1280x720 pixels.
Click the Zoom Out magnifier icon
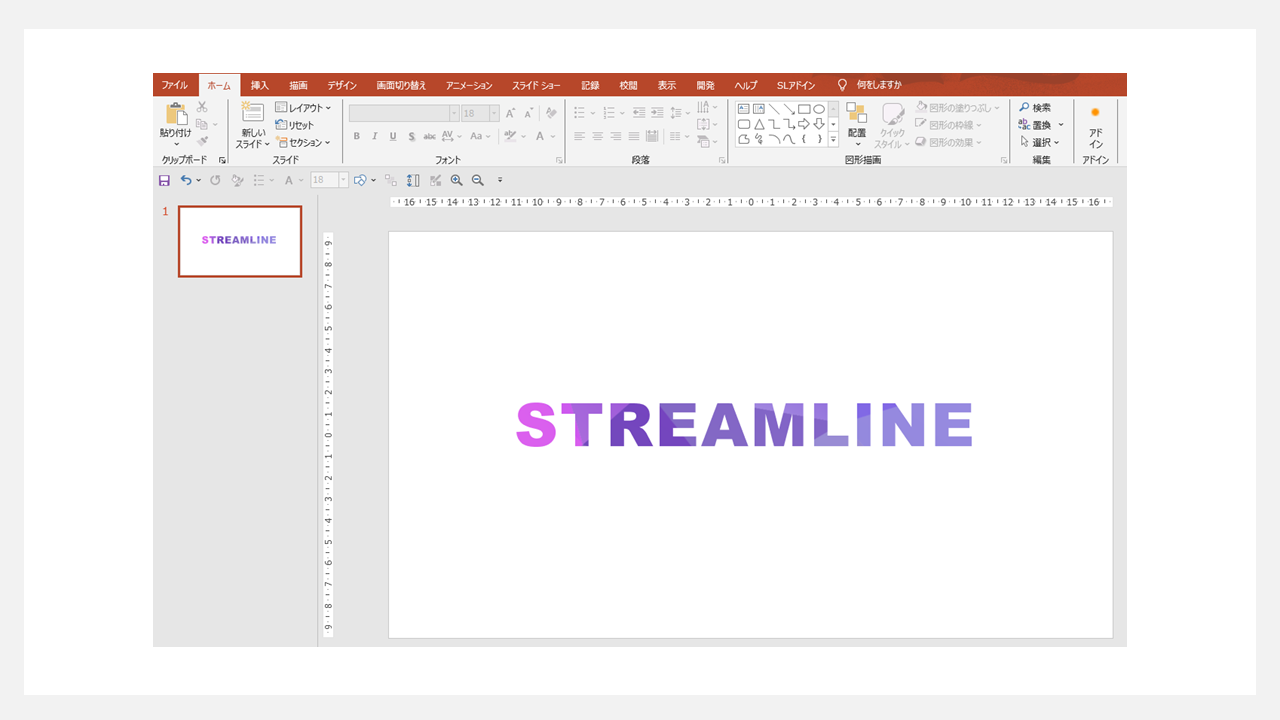(x=477, y=180)
